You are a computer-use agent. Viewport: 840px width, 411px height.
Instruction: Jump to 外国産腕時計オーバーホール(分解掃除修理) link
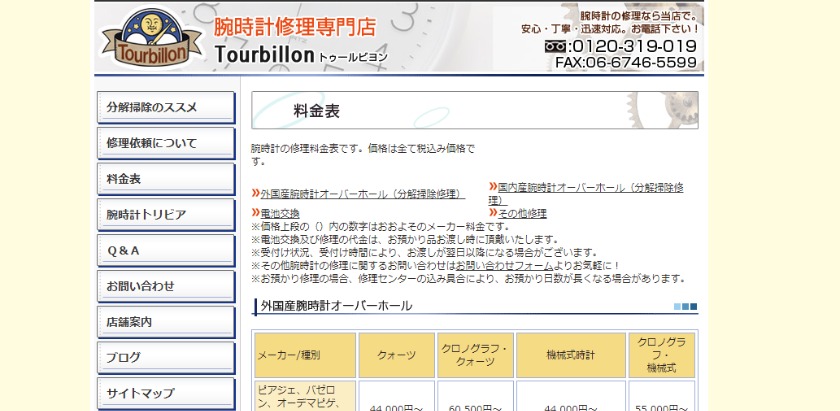click(x=363, y=194)
